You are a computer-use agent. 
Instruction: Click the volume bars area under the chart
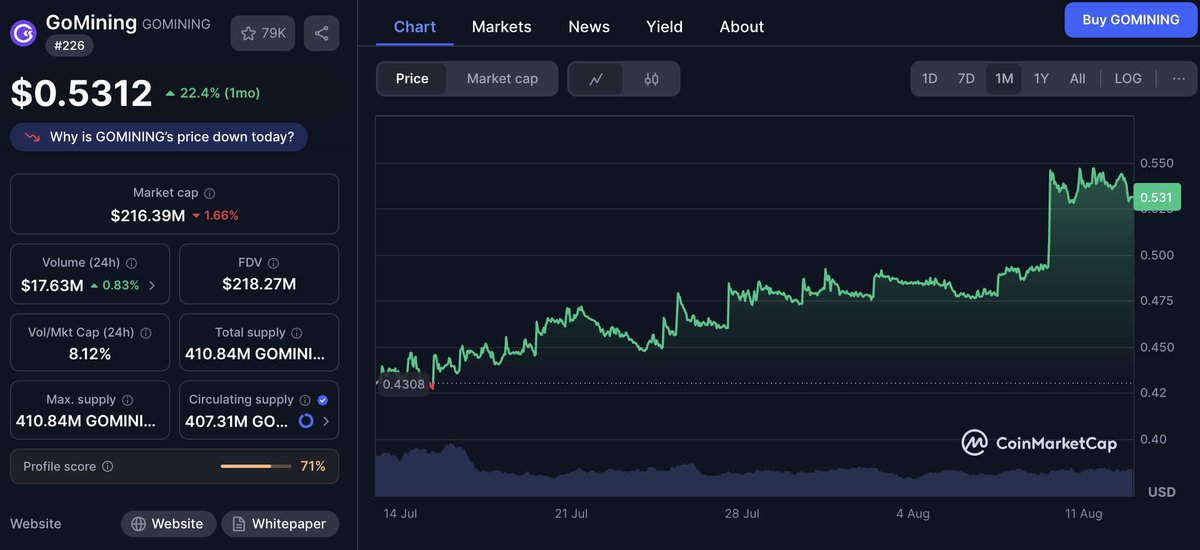pyautogui.click(x=755, y=472)
